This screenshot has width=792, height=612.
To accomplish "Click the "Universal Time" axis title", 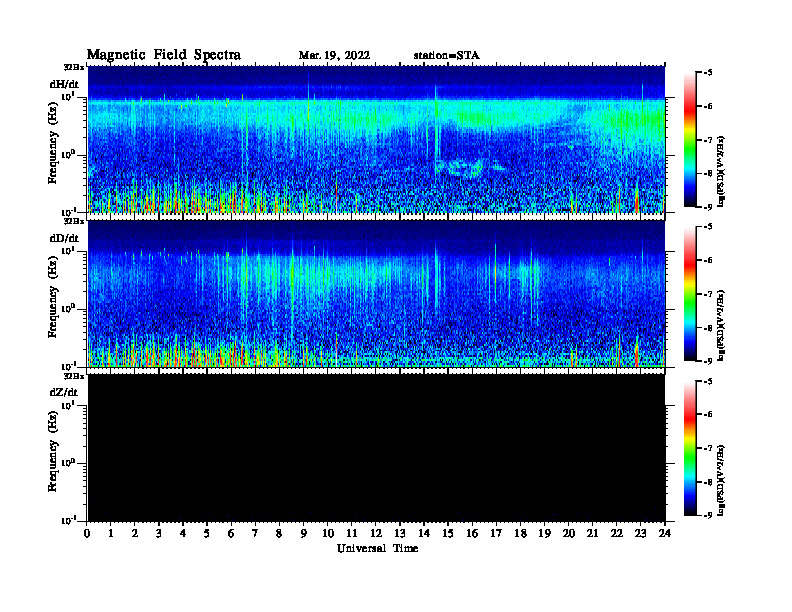I will tap(377, 548).
